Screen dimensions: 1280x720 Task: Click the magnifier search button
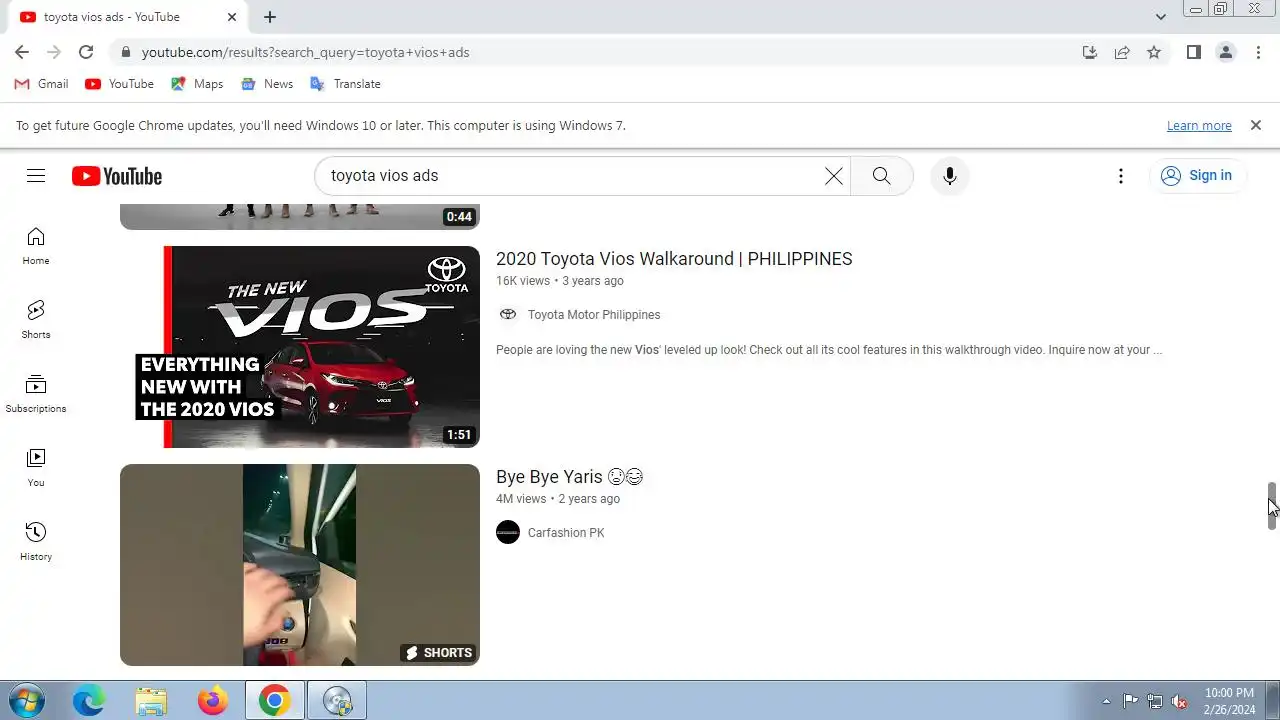(x=881, y=176)
